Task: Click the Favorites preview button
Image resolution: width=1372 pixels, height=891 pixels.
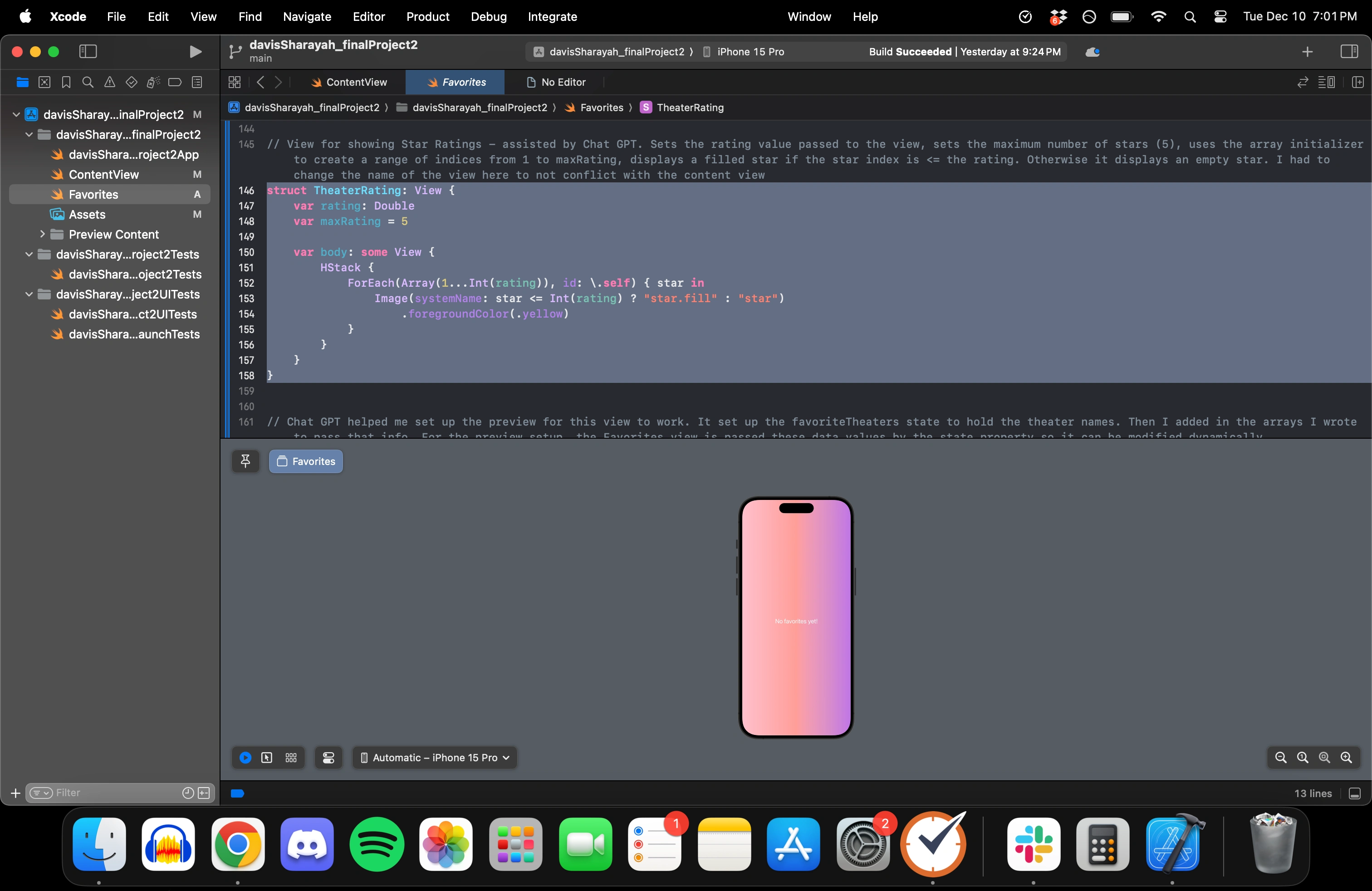Action: 306,461
